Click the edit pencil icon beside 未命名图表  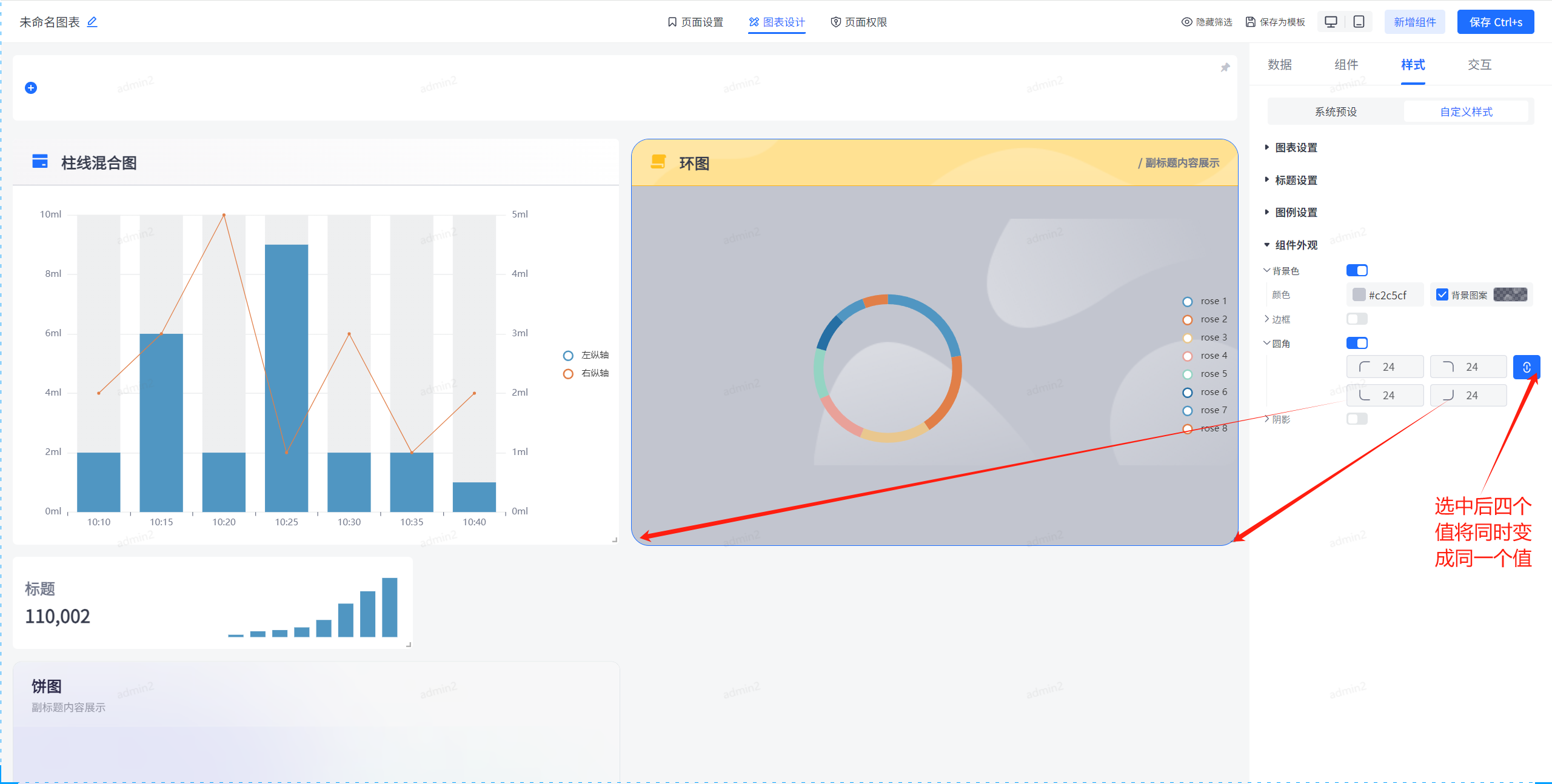coord(92,22)
